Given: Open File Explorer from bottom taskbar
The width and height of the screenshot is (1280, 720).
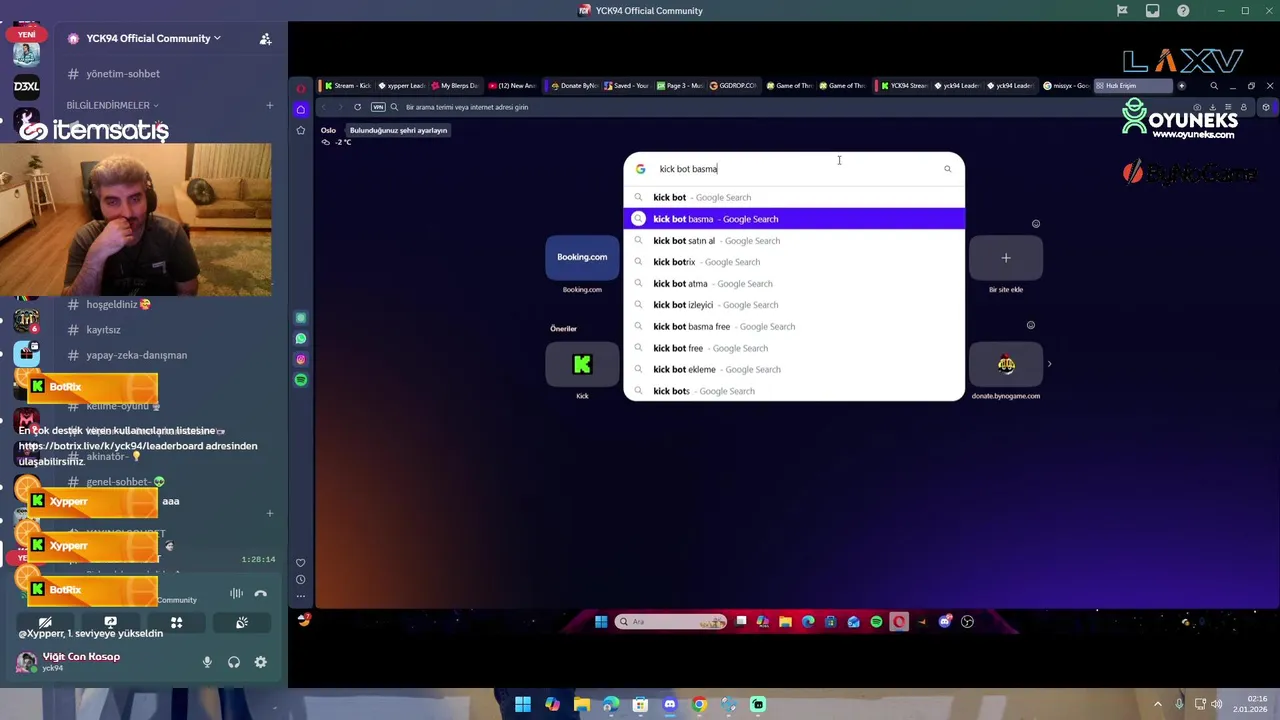Looking at the screenshot, I should pos(581,705).
